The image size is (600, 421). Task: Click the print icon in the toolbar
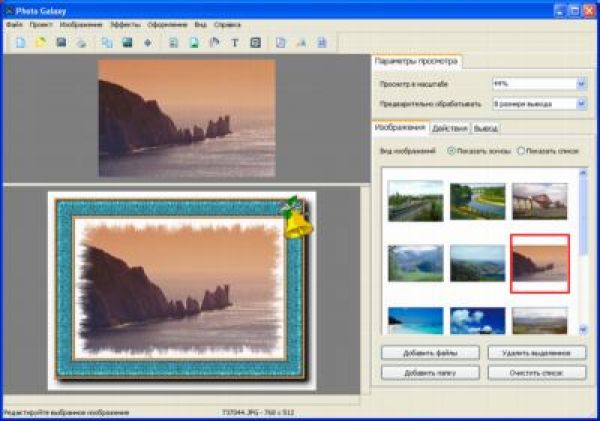[x=82, y=43]
